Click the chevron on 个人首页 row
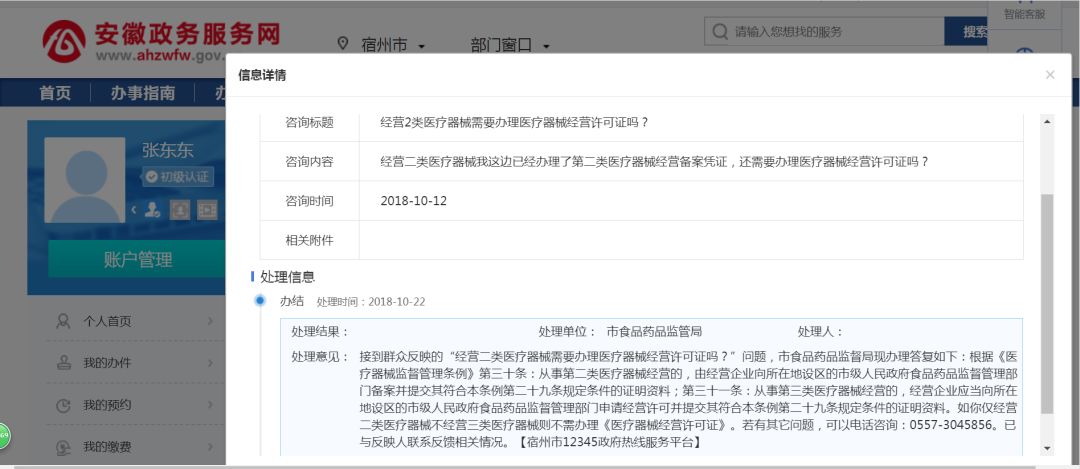 pyautogui.click(x=210, y=321)
